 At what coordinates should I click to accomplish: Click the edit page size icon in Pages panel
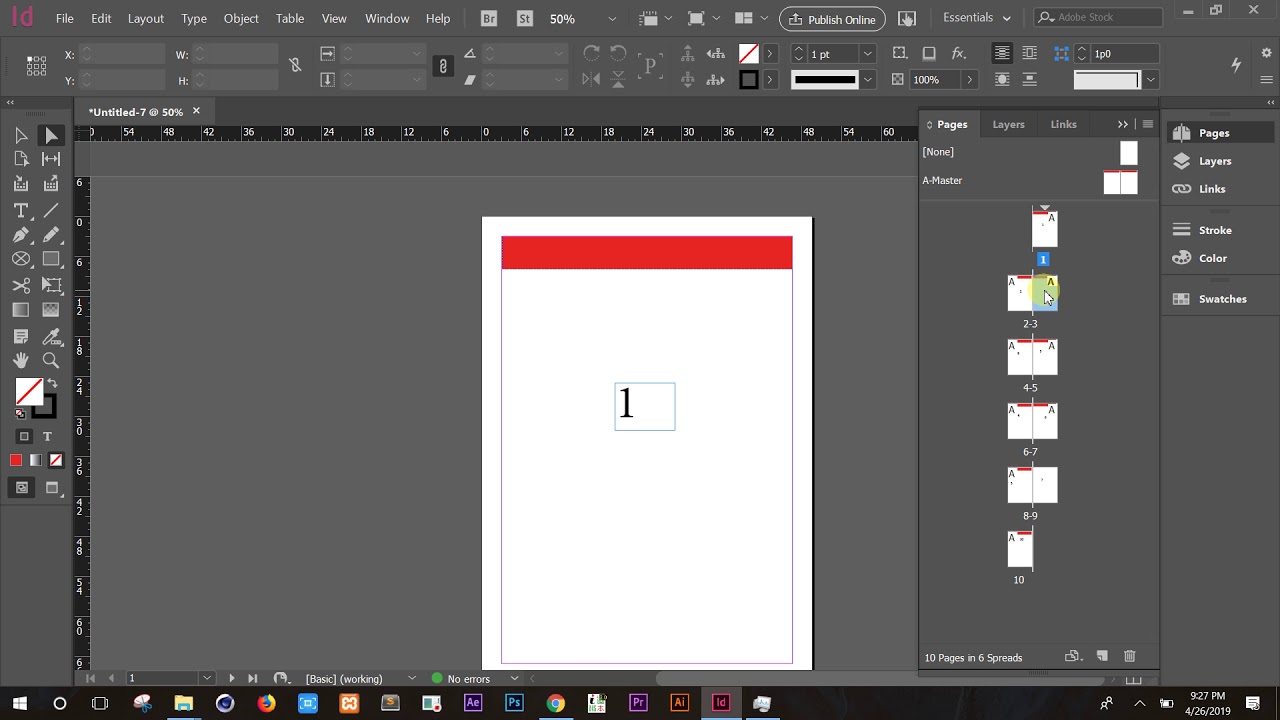pos(1073,657)
